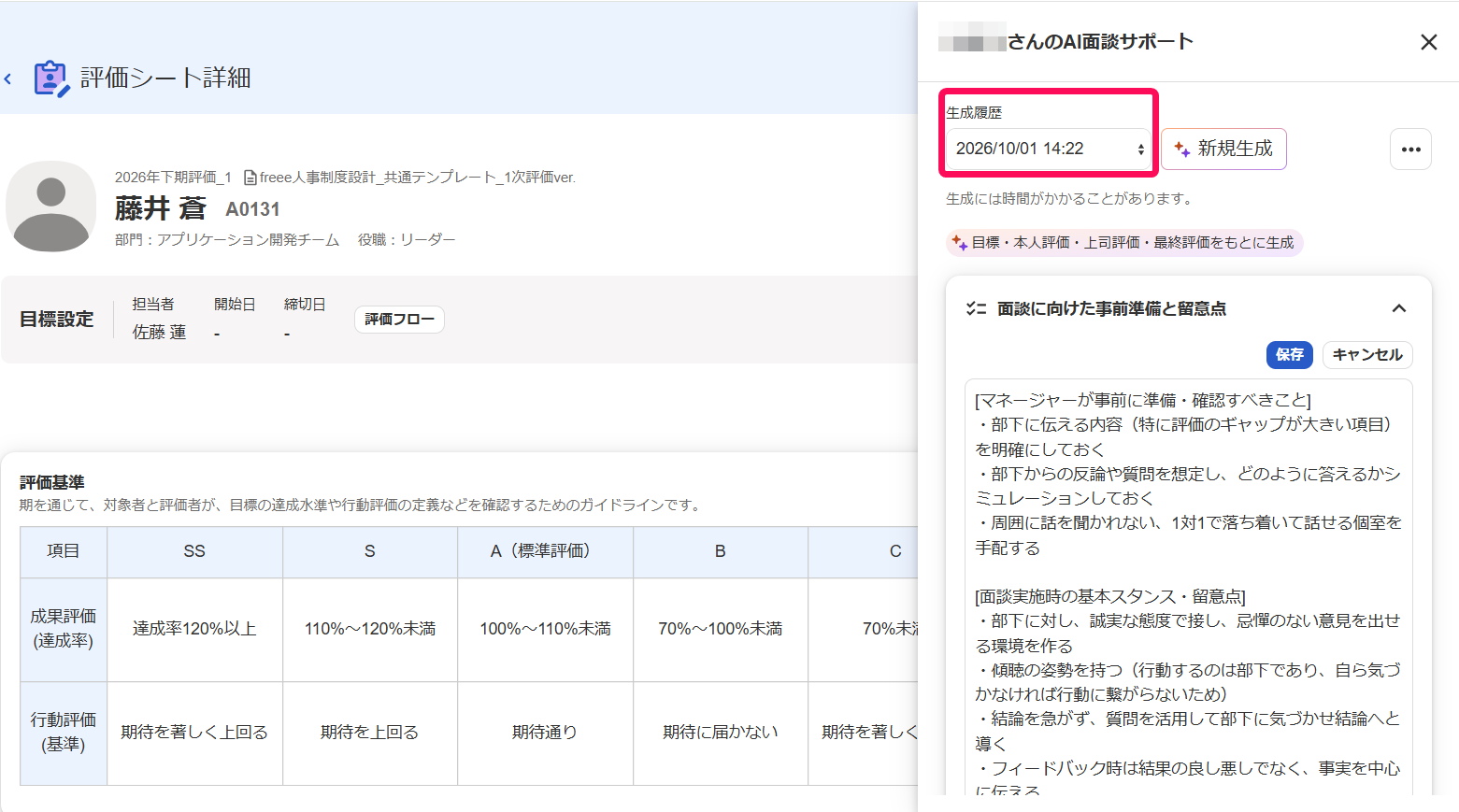
Task: Click the 役職：リーダー text
Action: pyautogui.click(x=407, y=240)
